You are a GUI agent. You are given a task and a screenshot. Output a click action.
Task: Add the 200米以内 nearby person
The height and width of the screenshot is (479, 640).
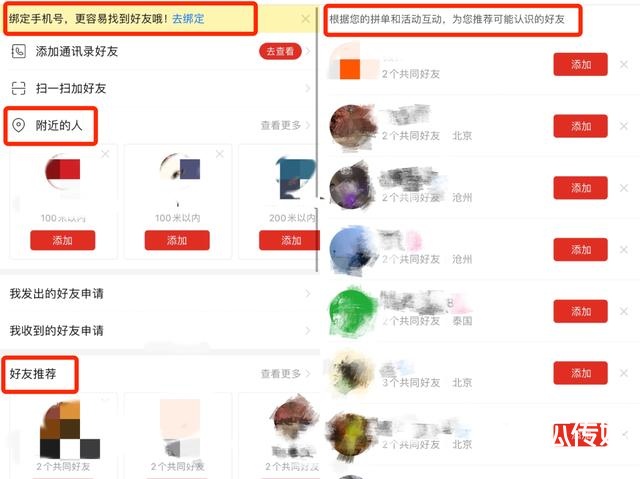pos(289,240)
